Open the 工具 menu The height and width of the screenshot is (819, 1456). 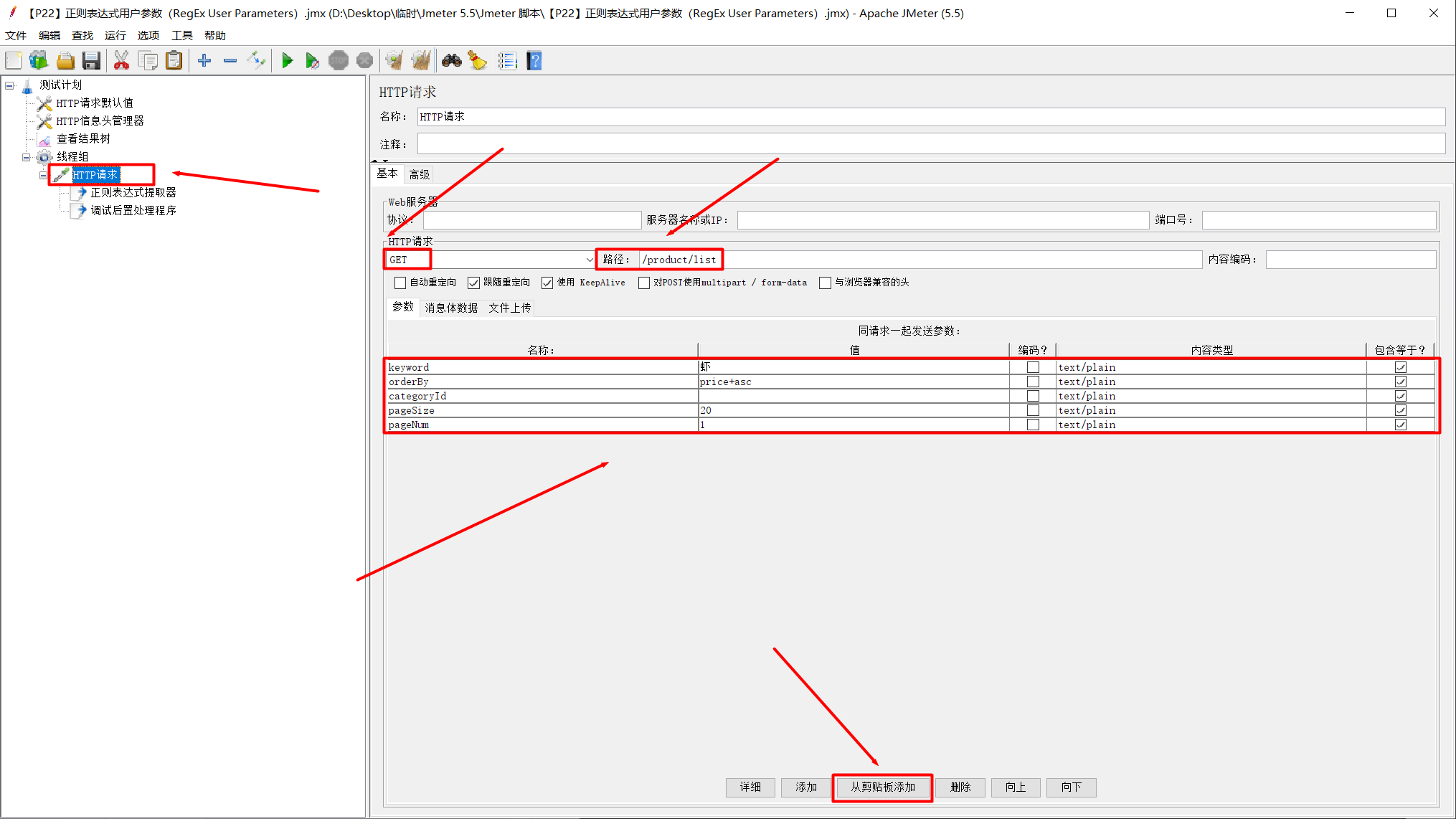(182, 35)
